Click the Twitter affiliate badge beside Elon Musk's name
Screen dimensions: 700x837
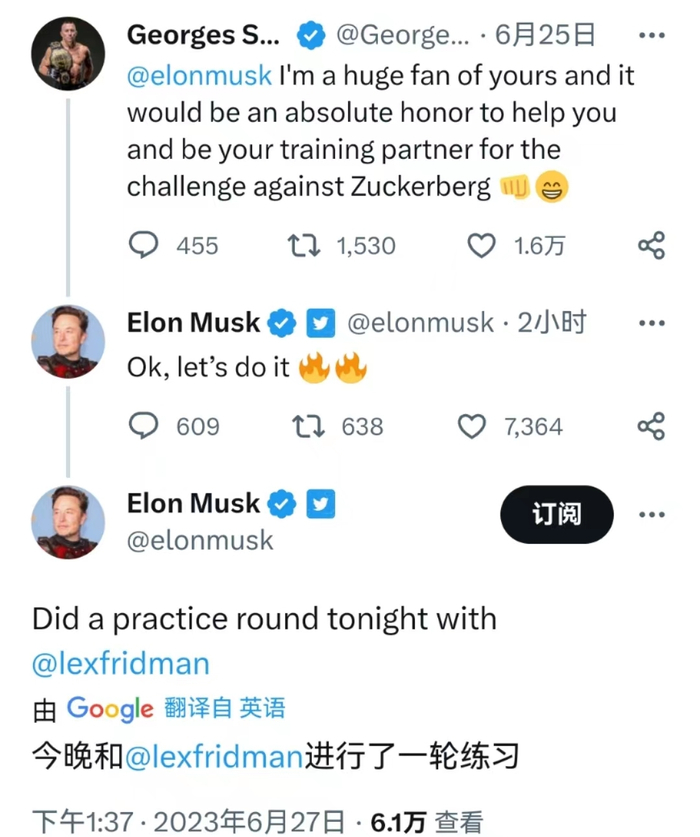pyautogui.click(x=320, y=504)
